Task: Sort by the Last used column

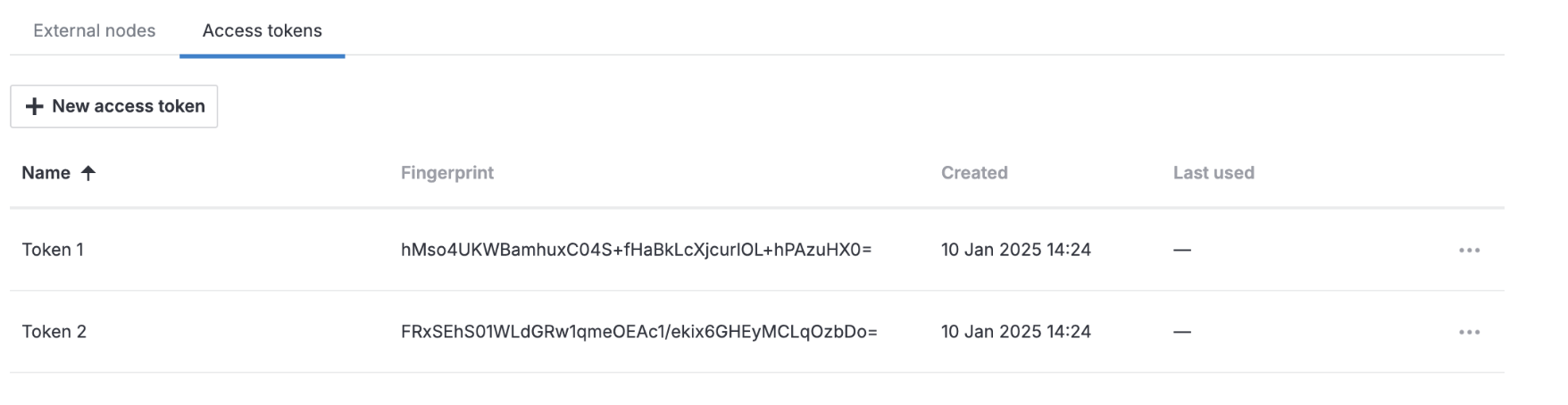Action: click(x=1213, y=173)
